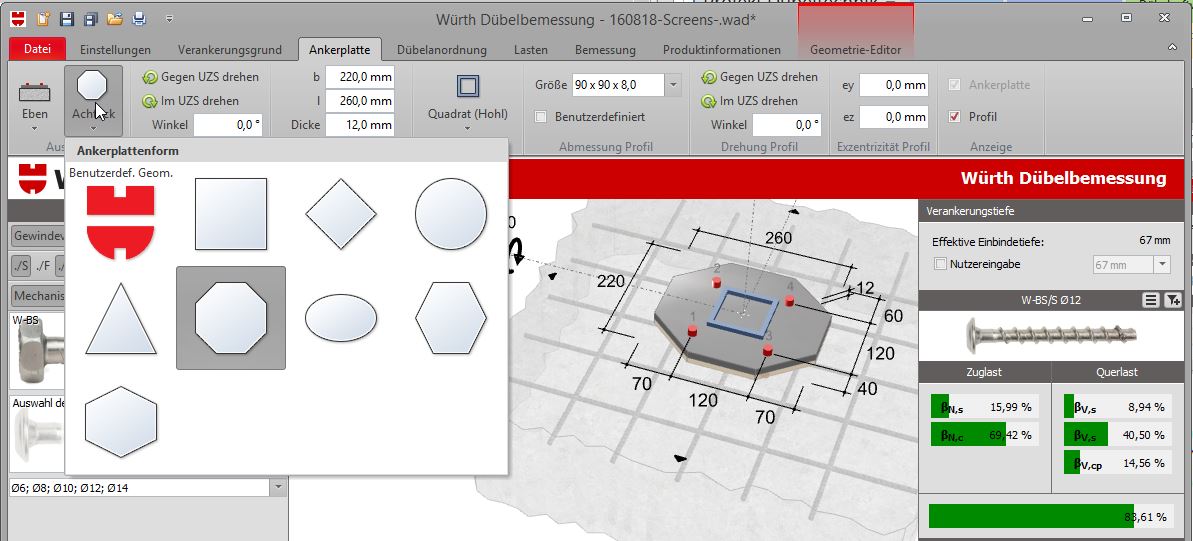Pick the triangle anchor plate shape
The image size is (1193, 541).
click(121, 318)
